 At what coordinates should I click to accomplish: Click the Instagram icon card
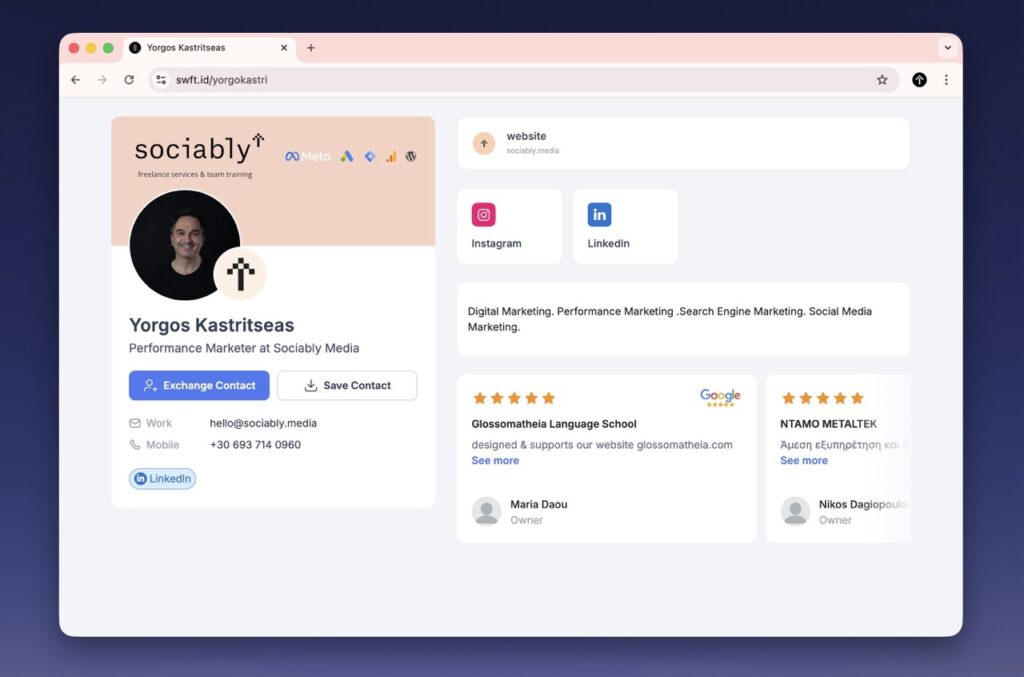click(x=509, y=226)
